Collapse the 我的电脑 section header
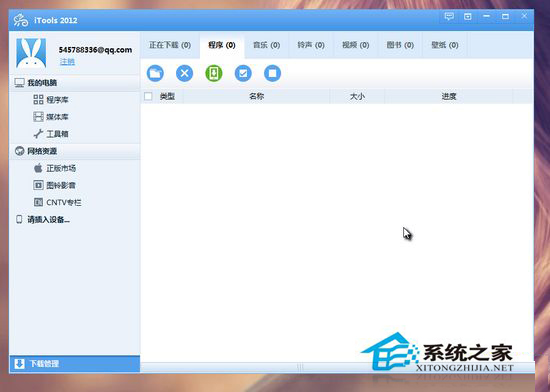The image size is (550, 392). [75, 83]
